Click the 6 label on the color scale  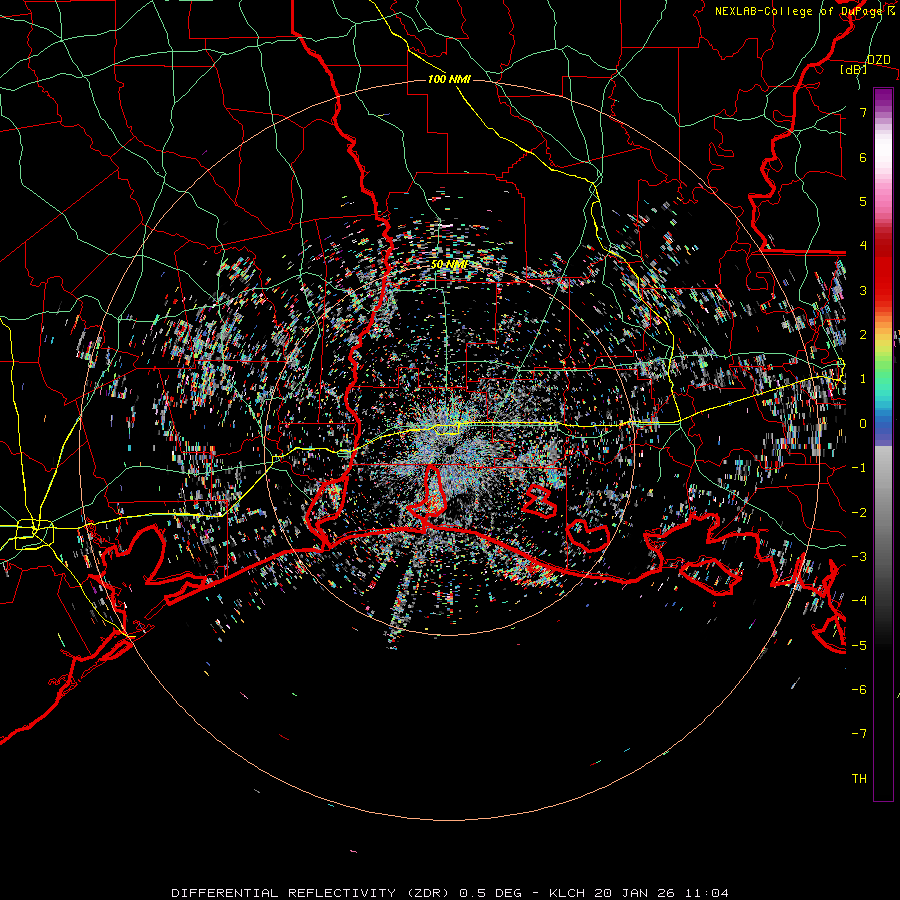[x=863, y=157]
